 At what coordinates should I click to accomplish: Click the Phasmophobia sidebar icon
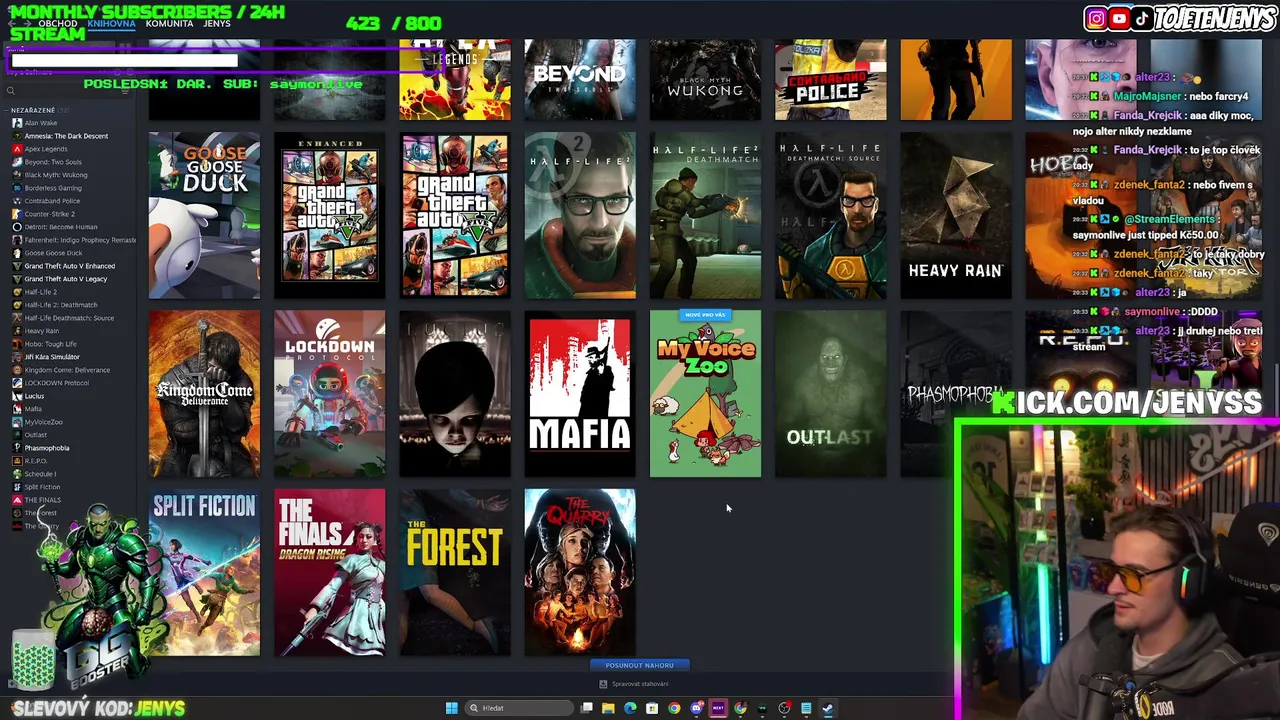17,448
